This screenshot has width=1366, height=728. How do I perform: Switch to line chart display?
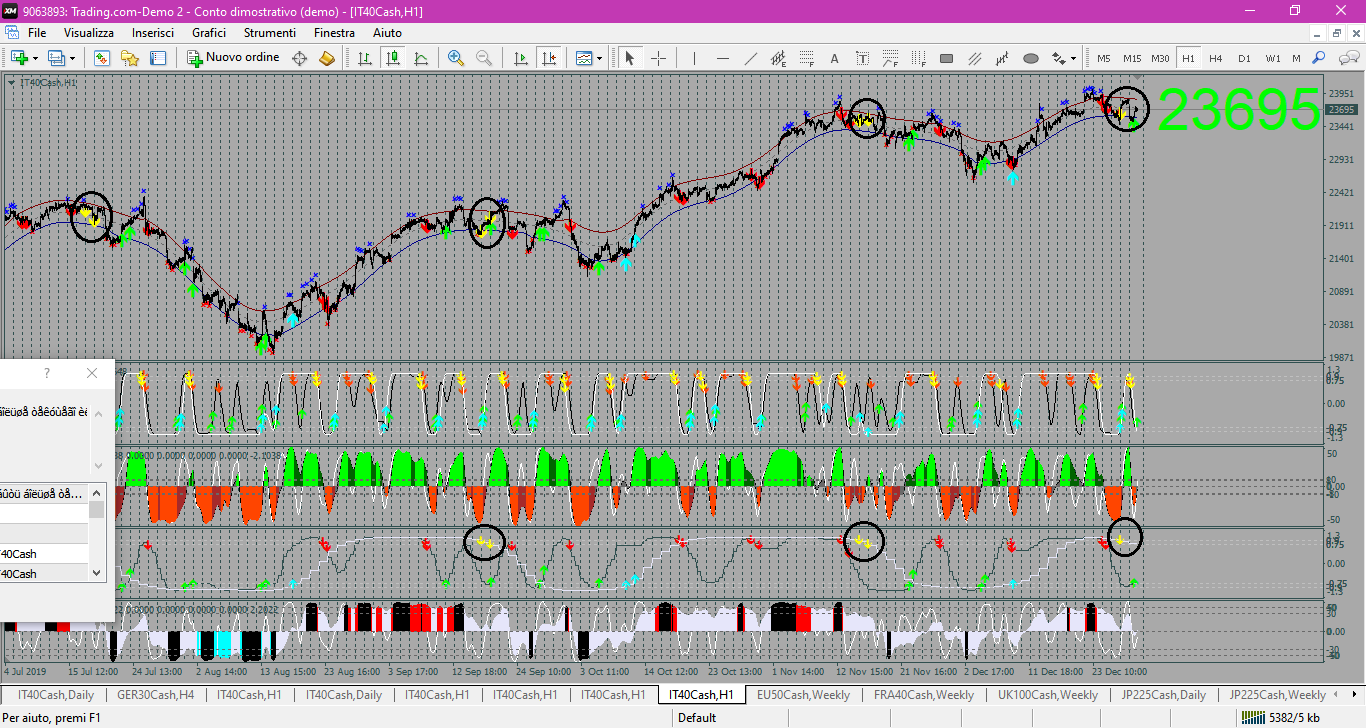click(421, 58)
